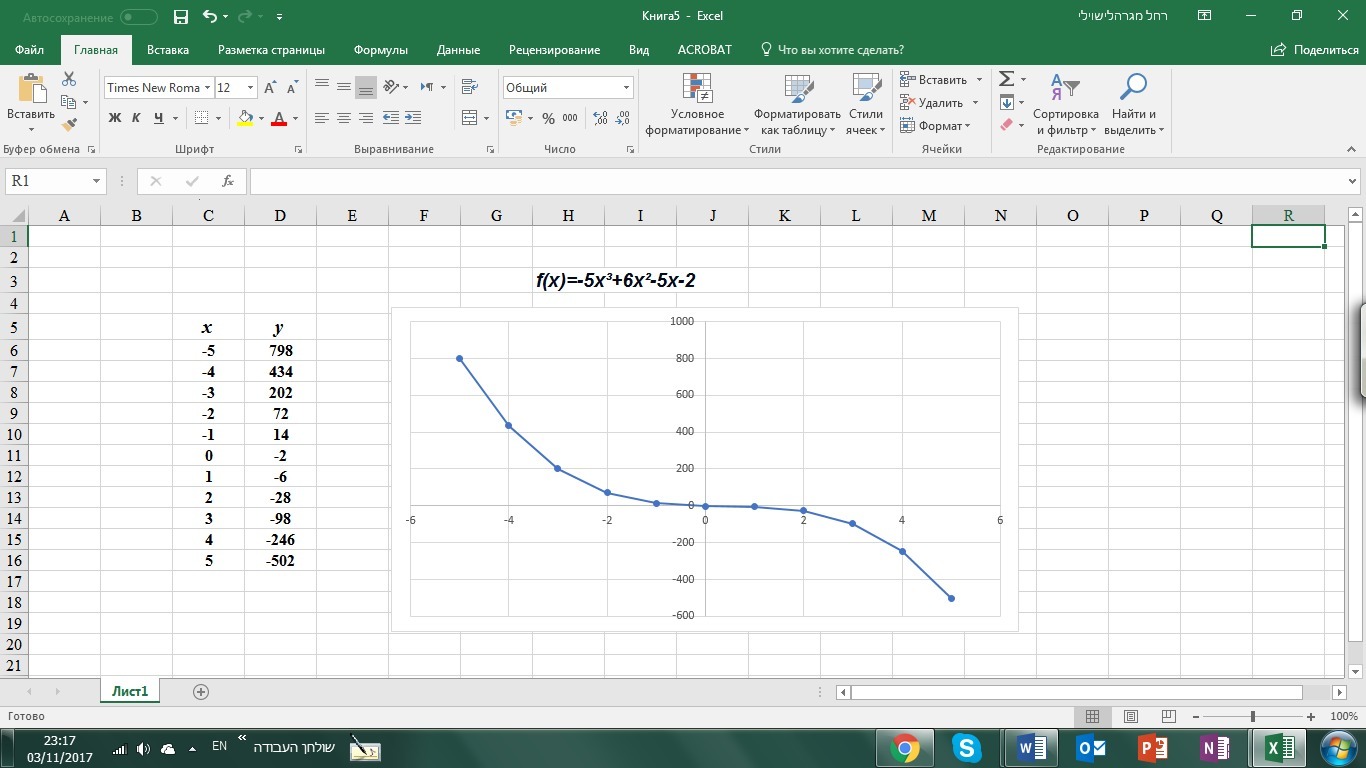Center text horizontally

click(x=343, y=118)
